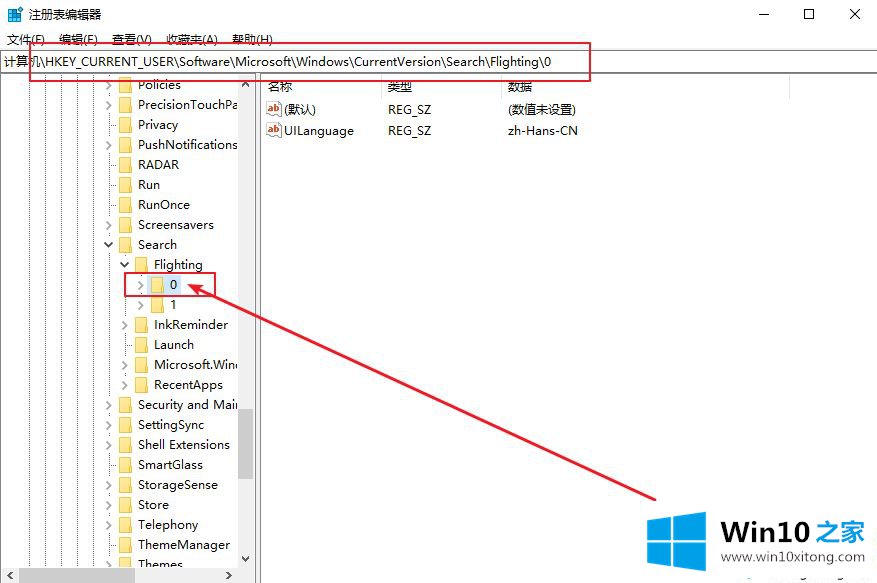Expand the PushNotifications key
Screen dimensions: 877x583
[x=109, y=145]
